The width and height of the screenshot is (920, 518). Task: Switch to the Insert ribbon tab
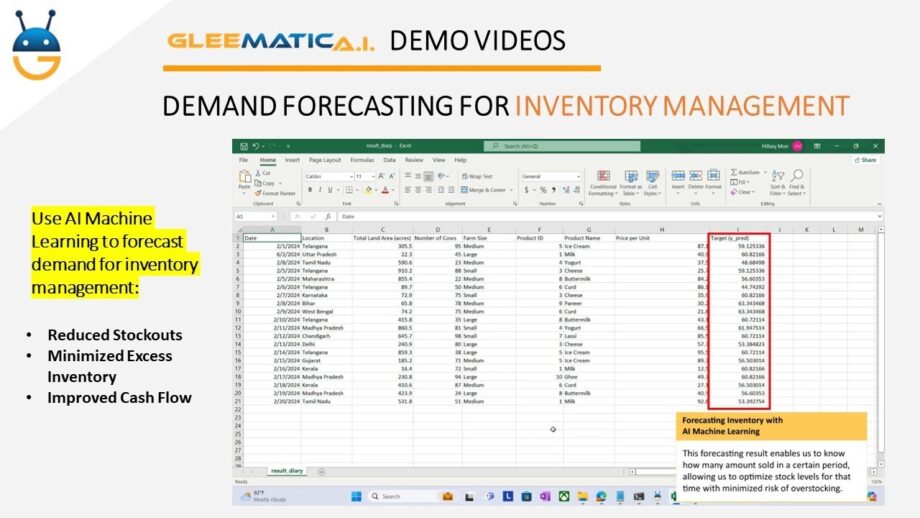292,160
